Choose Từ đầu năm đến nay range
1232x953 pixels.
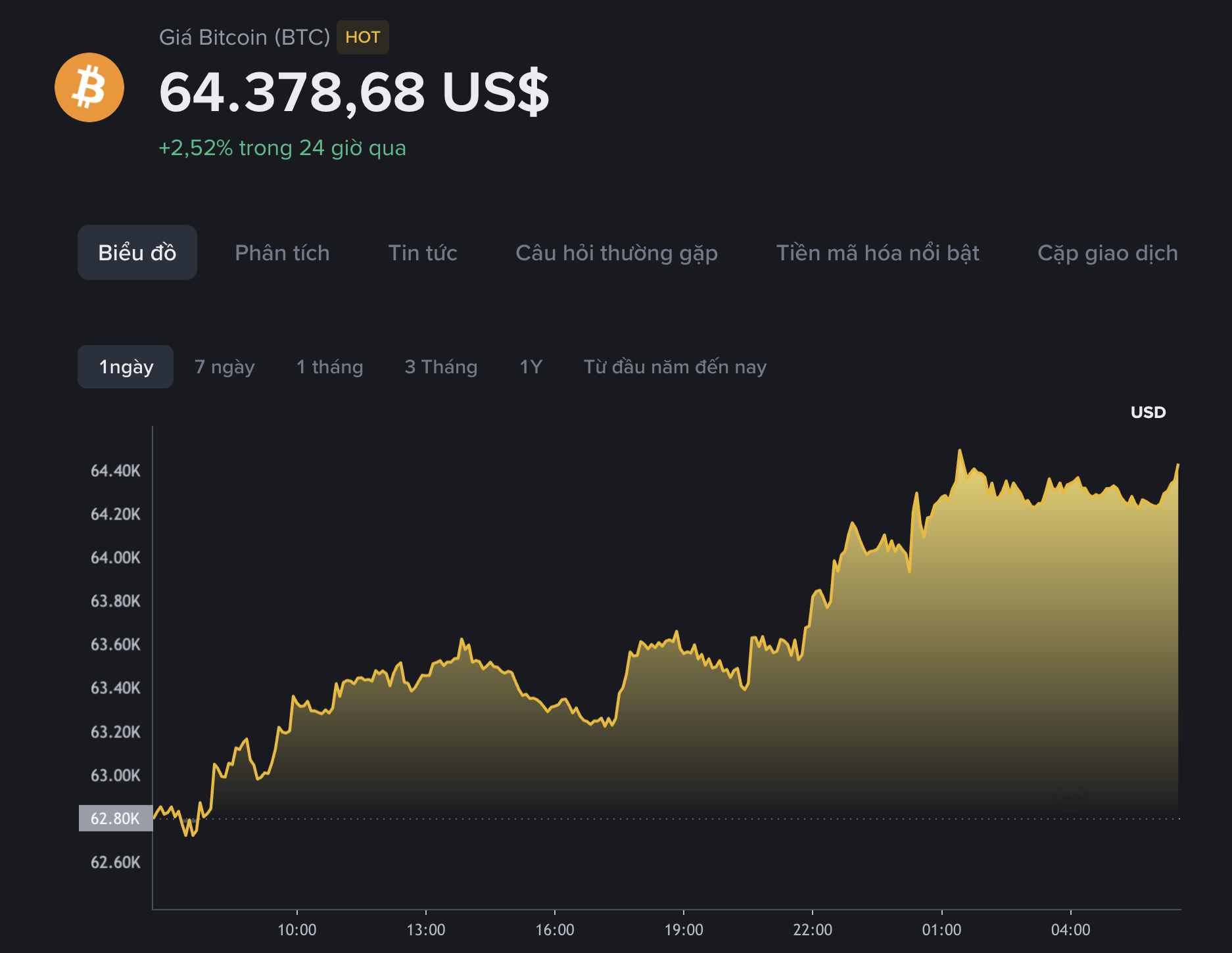(675, 367)
